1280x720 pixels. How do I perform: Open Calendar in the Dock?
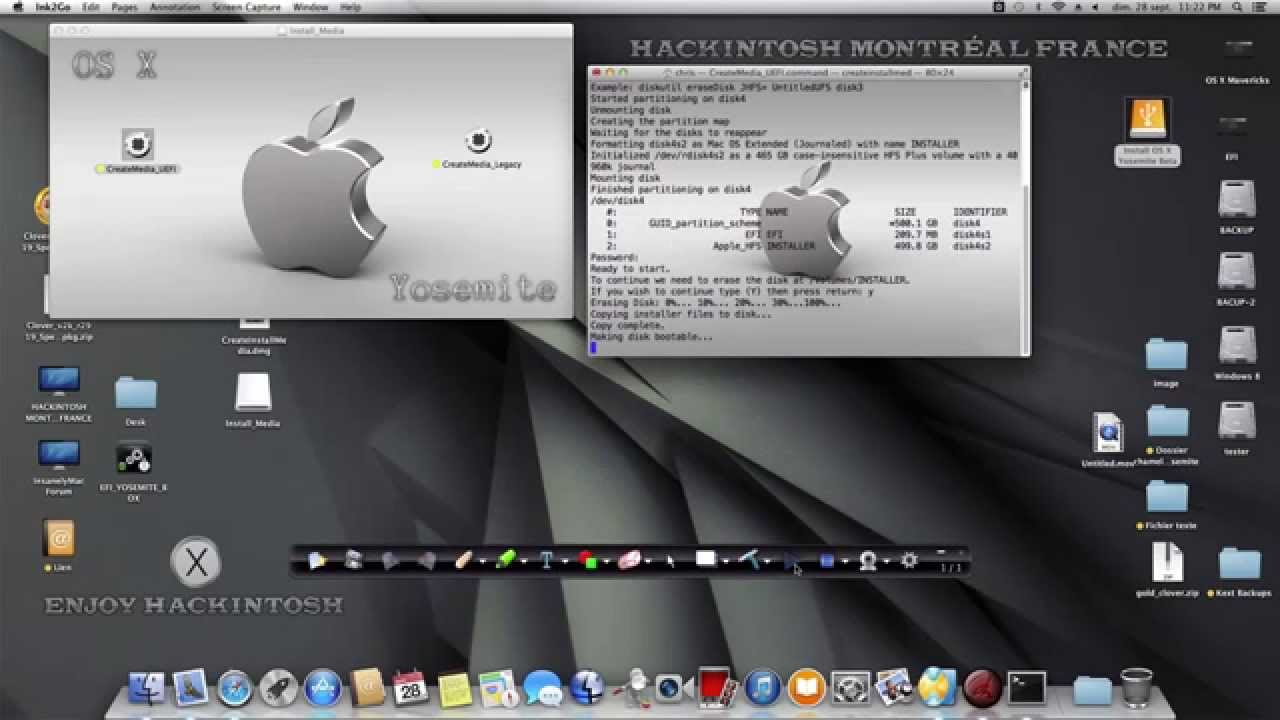click(x=410, y=688)
